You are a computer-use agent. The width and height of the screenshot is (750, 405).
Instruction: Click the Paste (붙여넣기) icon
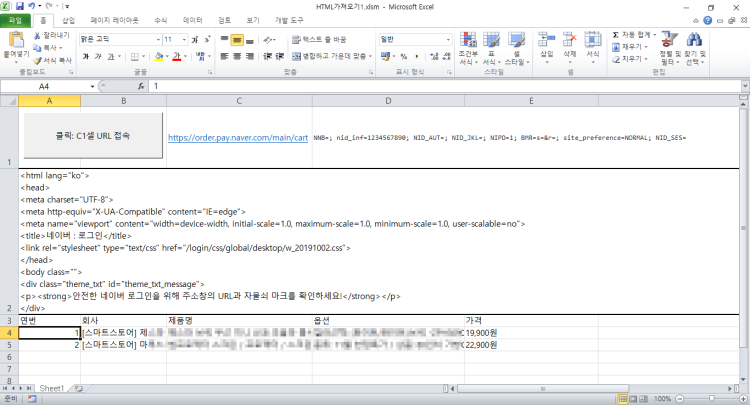(16, 40)
